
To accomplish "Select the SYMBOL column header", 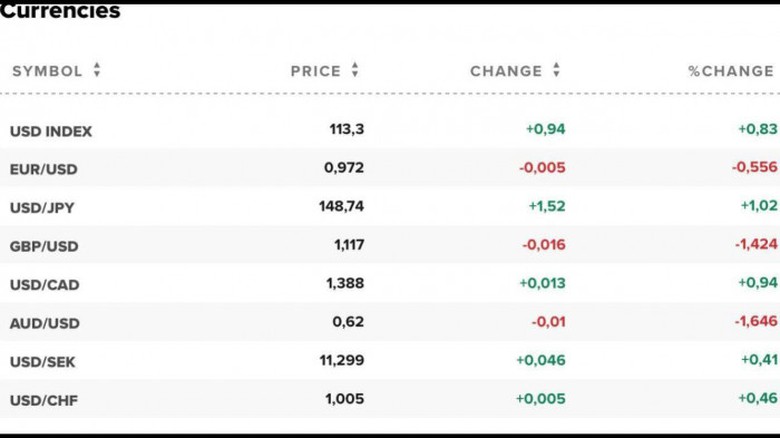I will tap(47, 71).
